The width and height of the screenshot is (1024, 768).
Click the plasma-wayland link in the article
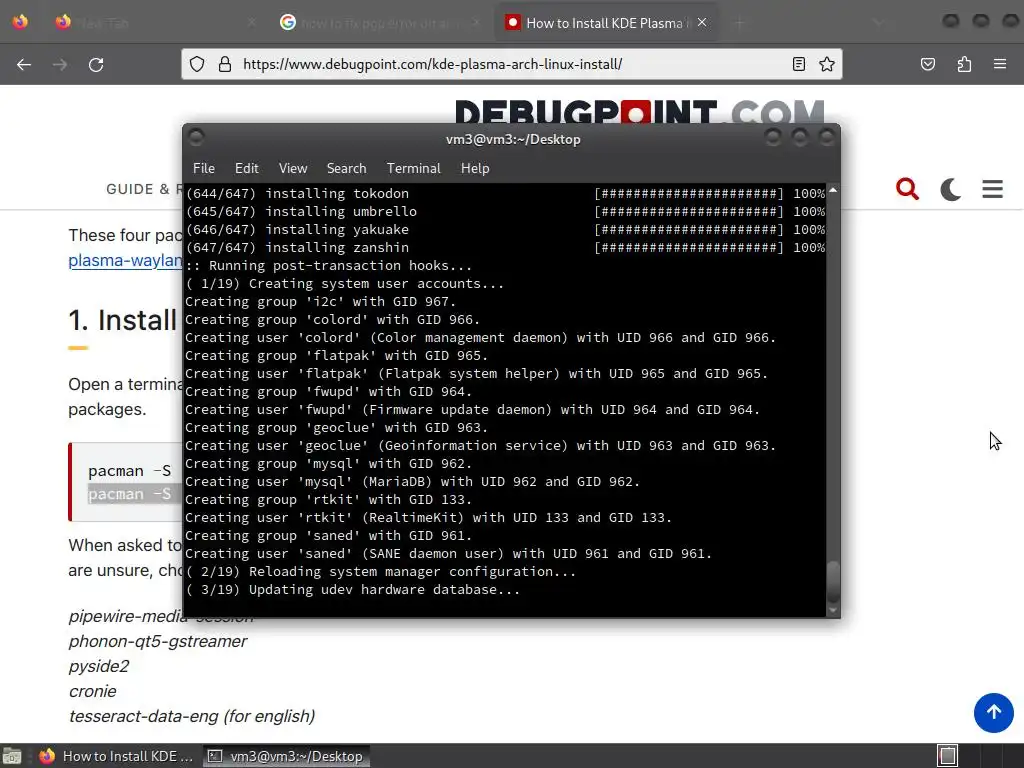coord(125,260)
